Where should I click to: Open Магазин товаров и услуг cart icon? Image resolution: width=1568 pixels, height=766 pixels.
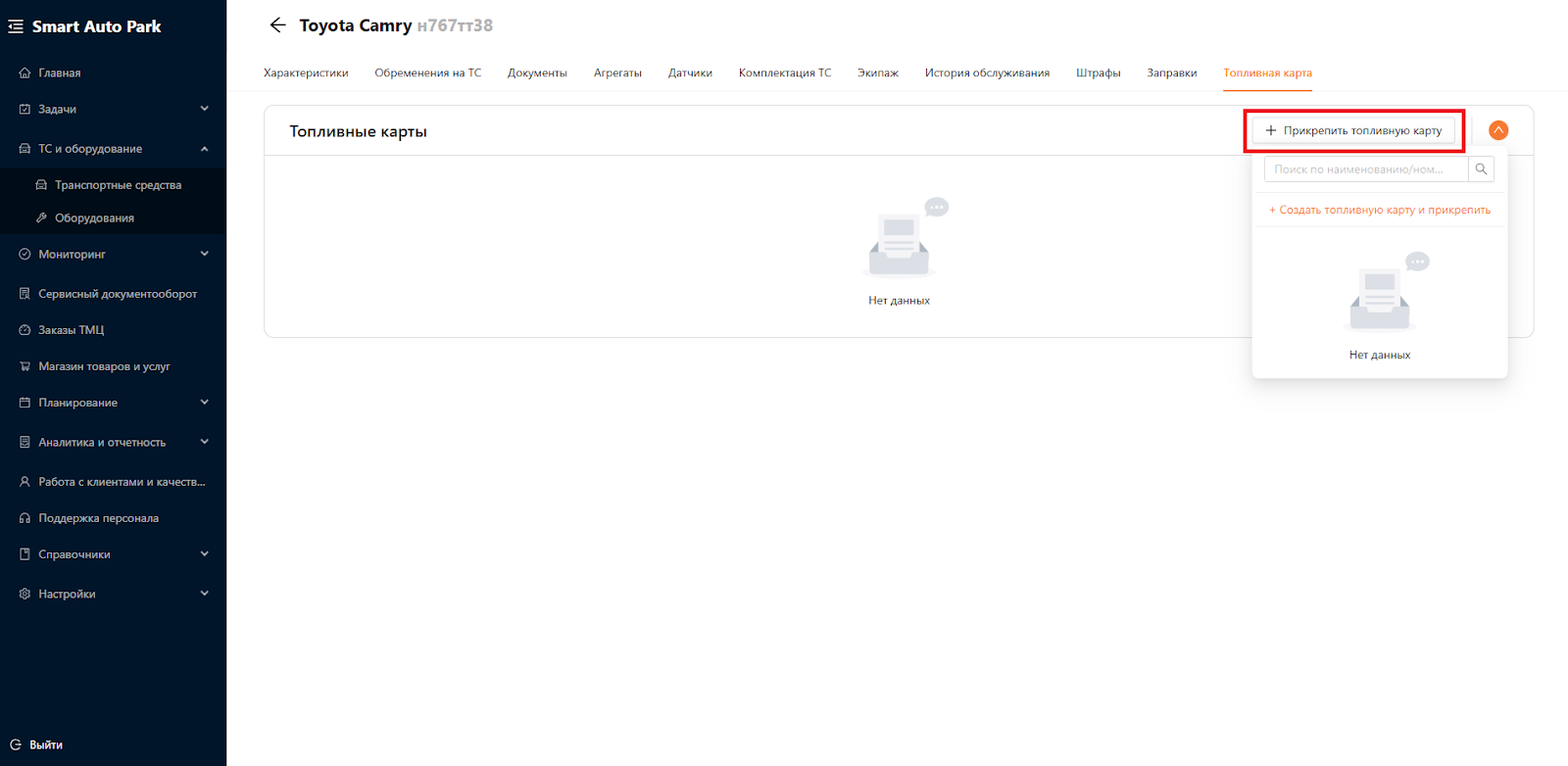tap(24, 366)
